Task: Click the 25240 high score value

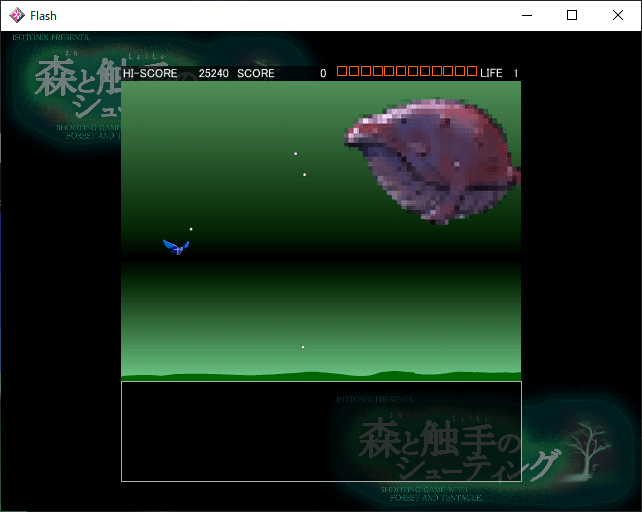Action: pos(214,73)
